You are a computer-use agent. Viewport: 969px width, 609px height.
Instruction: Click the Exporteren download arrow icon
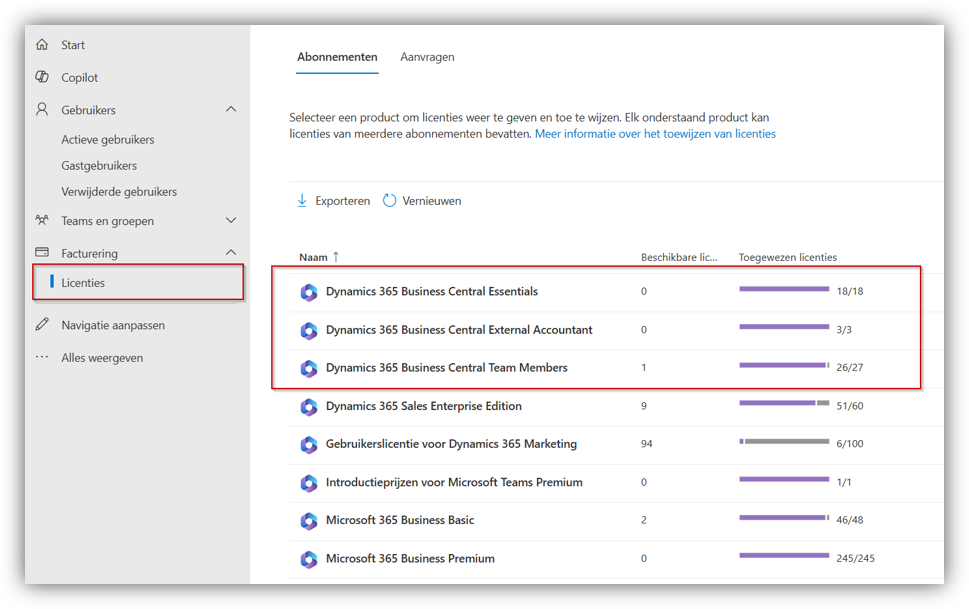click(302, 200)
